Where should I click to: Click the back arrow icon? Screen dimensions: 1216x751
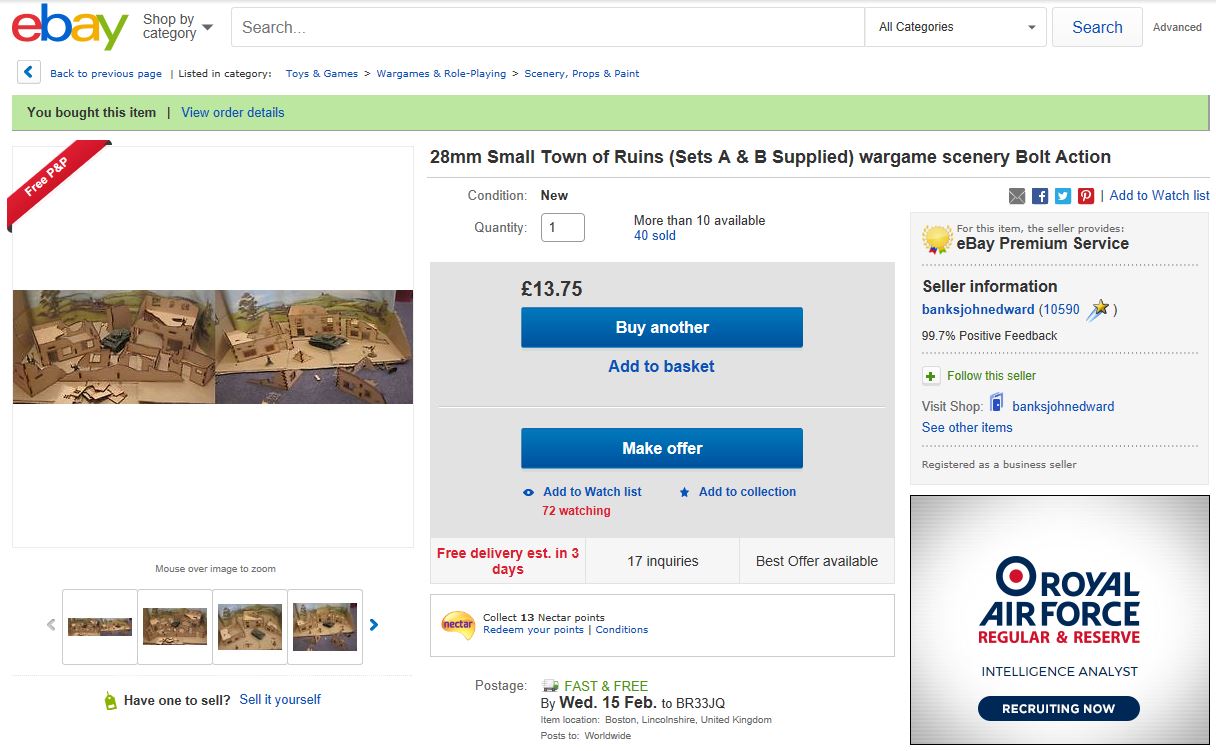[x=28, y=73]
